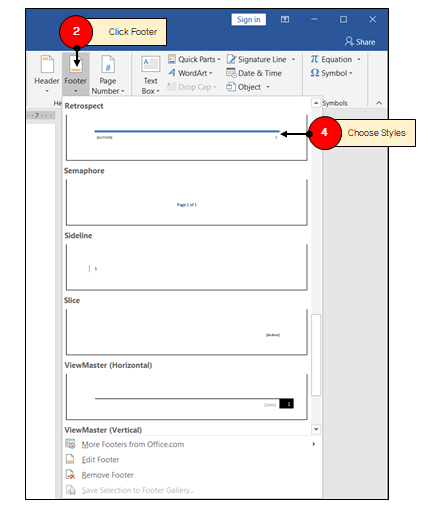Click the Equation pi icon

pyautogui.click(x=314, y=59)
